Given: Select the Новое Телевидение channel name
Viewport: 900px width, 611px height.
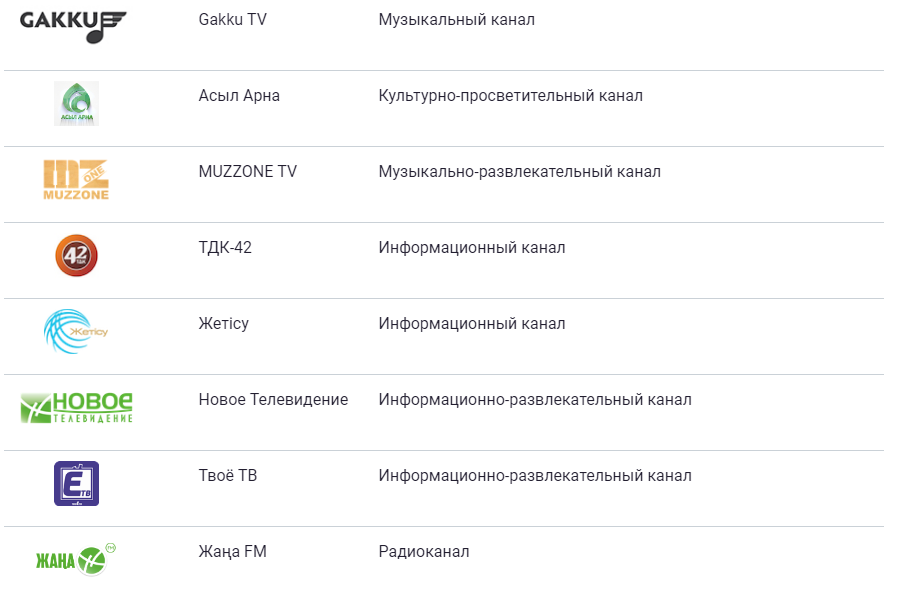Looking at the screenshot, I should (x=273, y=400).
